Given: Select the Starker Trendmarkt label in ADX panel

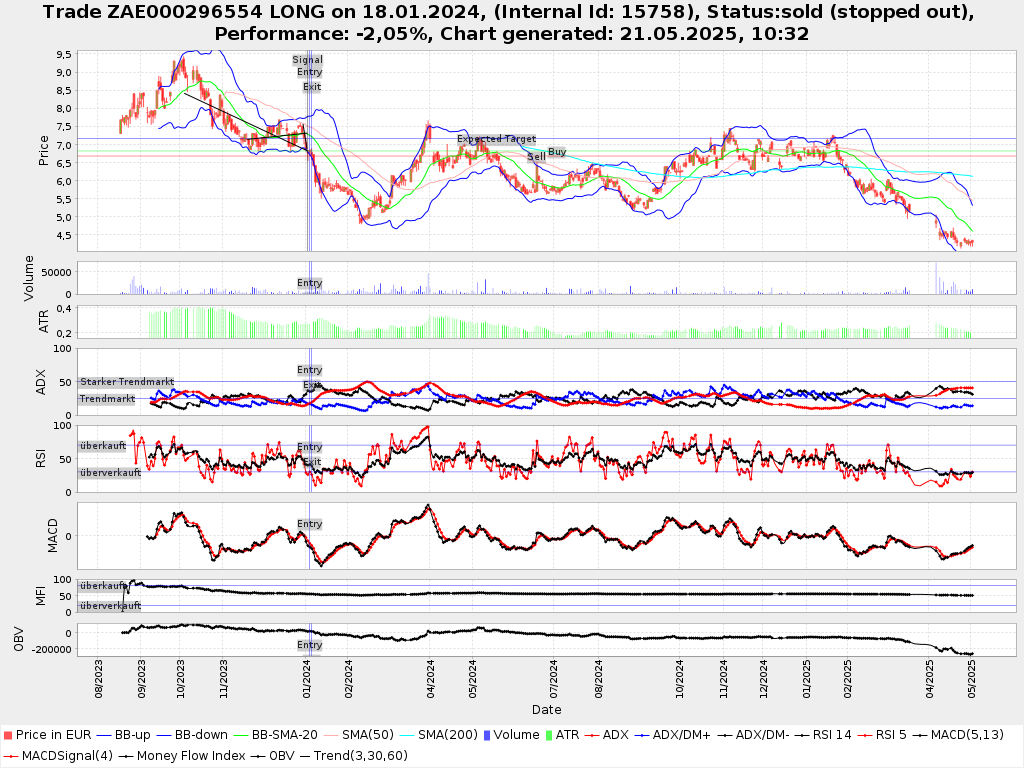Looking at the screenshot, I should tap(127, 382).
